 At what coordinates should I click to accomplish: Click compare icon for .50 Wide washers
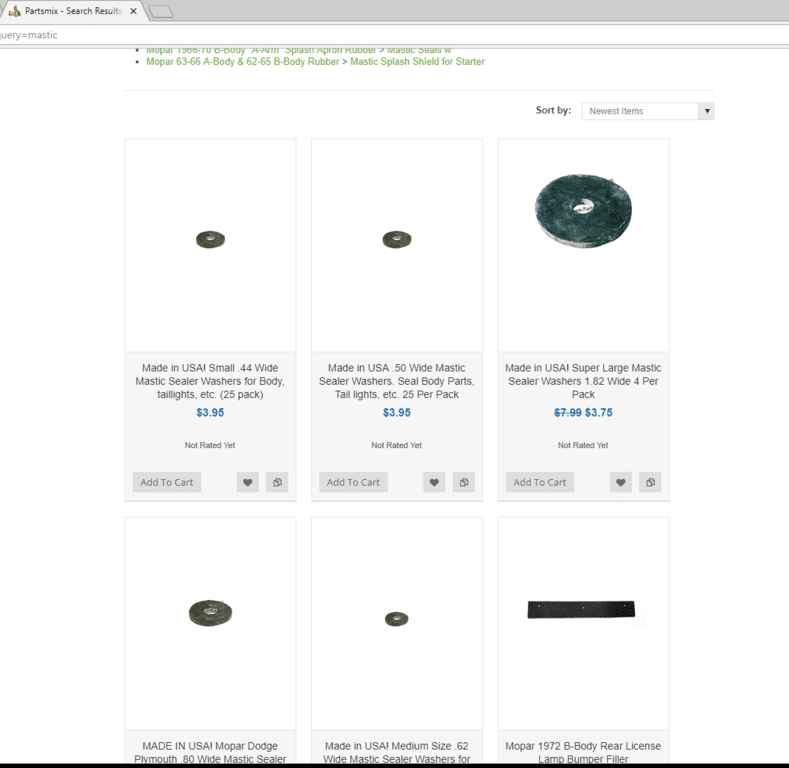tap(464, 482)
